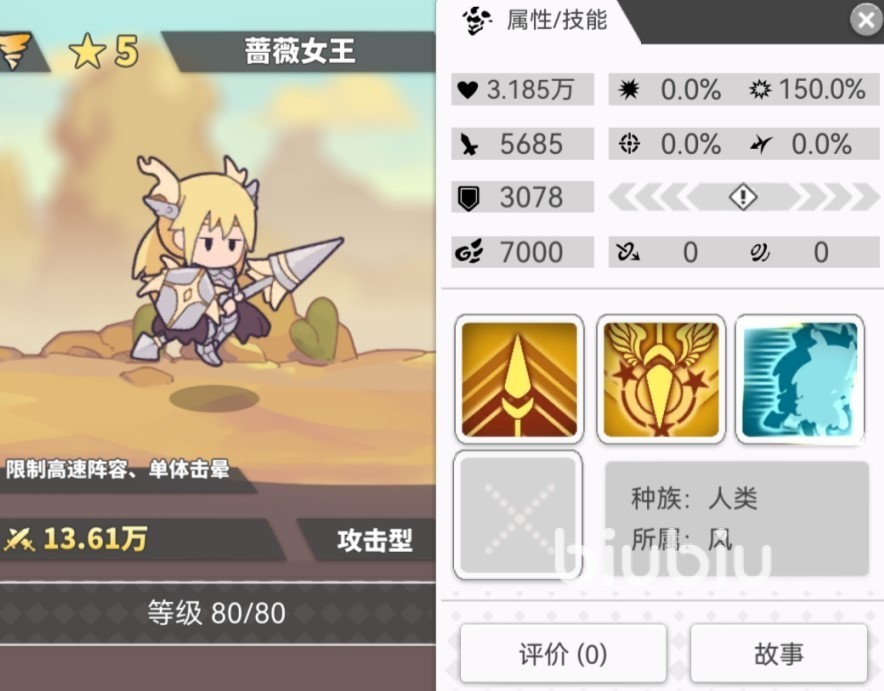The height and width of the screenshot is (691, 884).
Task: Tap the speed stat icon beside 7000
Action: point(468,252)
